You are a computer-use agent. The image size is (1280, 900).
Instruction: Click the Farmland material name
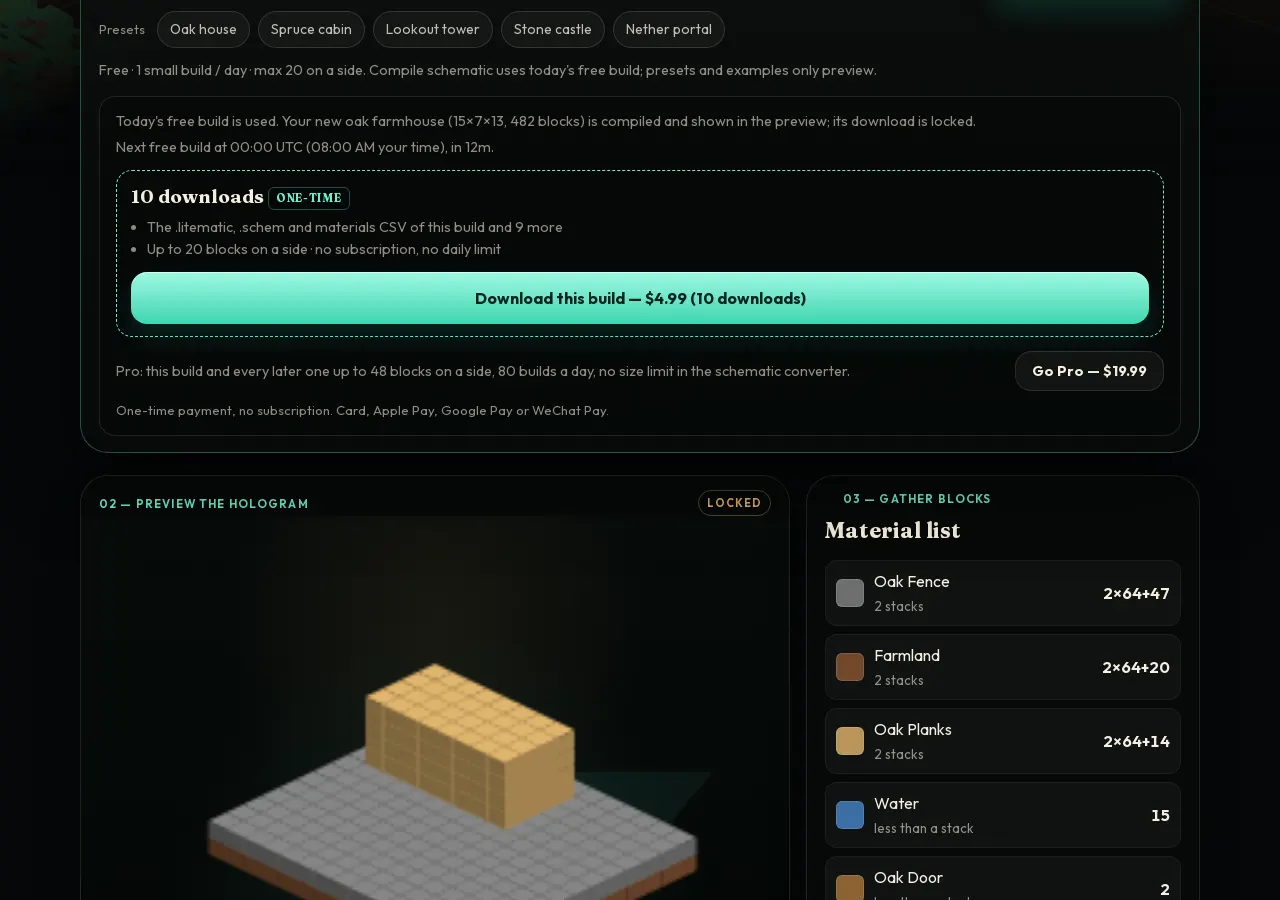coord(907,656)
